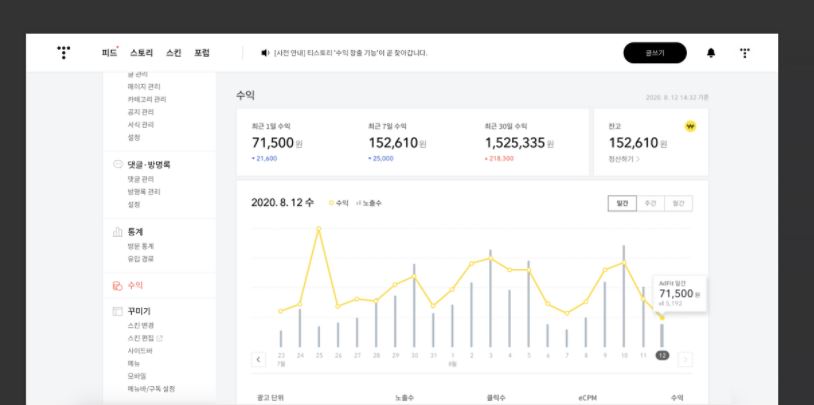The image size is (814, 405).
Task: Open 스킨 편집 in the sidebar
Action: (141, 338)
